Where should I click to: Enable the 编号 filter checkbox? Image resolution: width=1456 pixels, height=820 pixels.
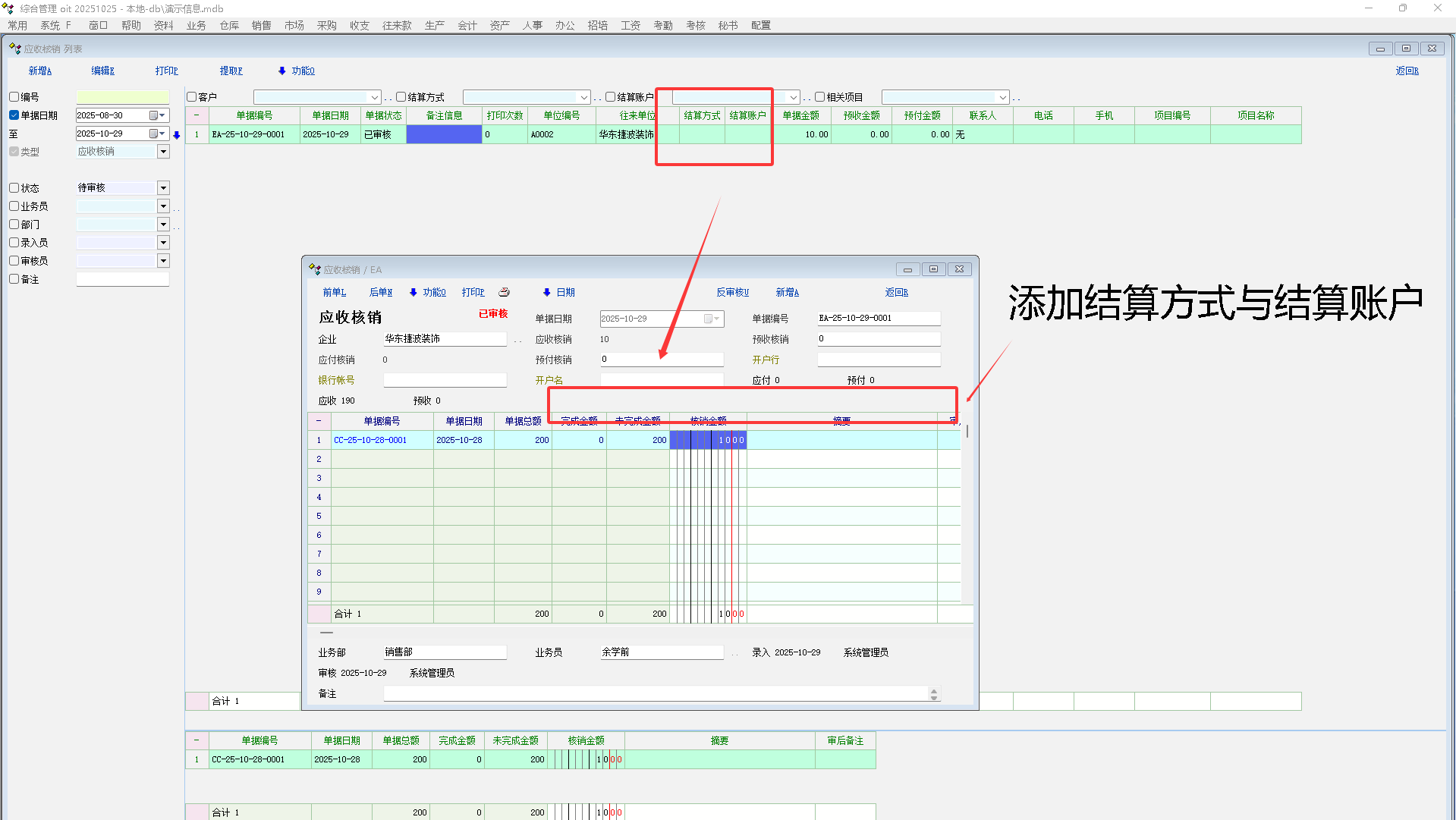pyautogui.click(x=14, y=97)
